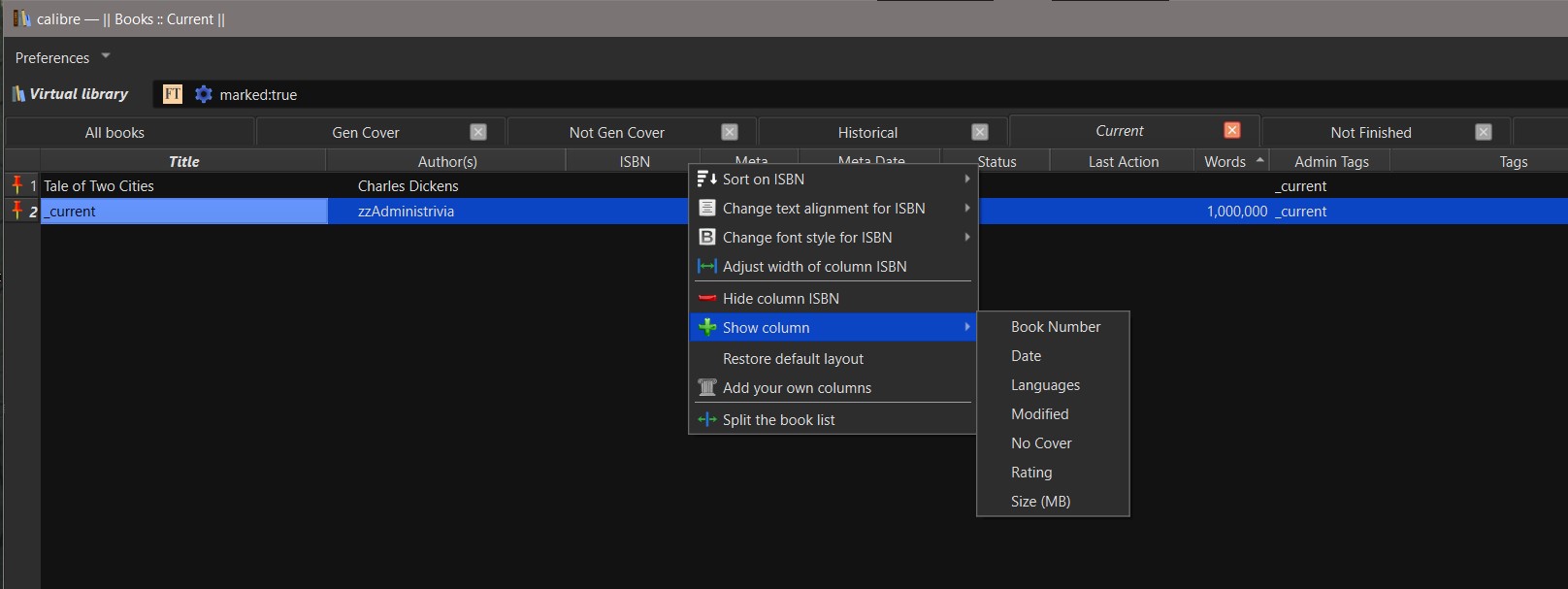Select Restore default layout menu item
The image size is (1568, 589).
pyautogui.click(x=793, y=358)
